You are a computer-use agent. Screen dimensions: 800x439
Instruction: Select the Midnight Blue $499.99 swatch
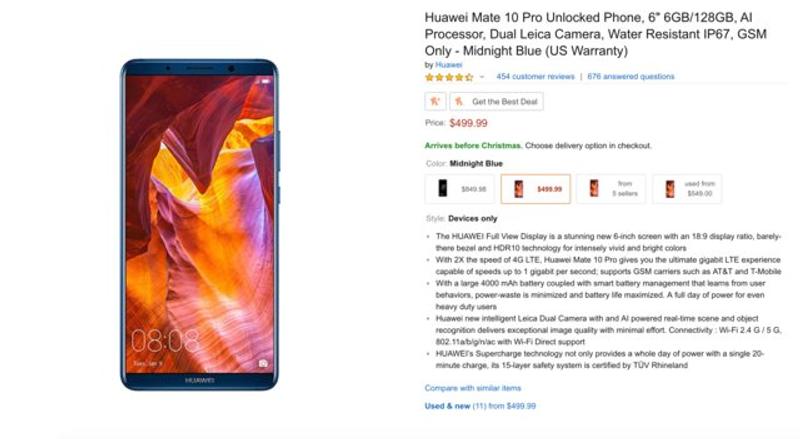536,189
